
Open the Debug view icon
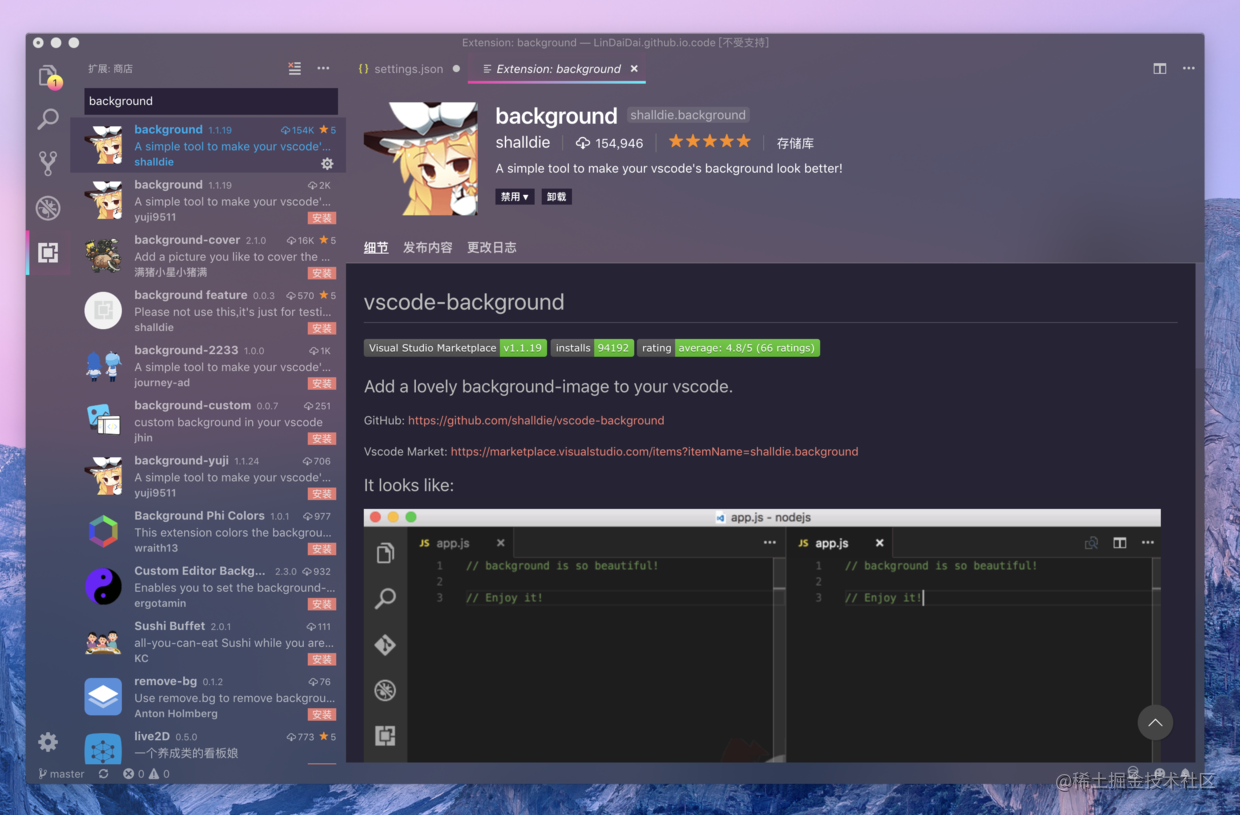48,208
